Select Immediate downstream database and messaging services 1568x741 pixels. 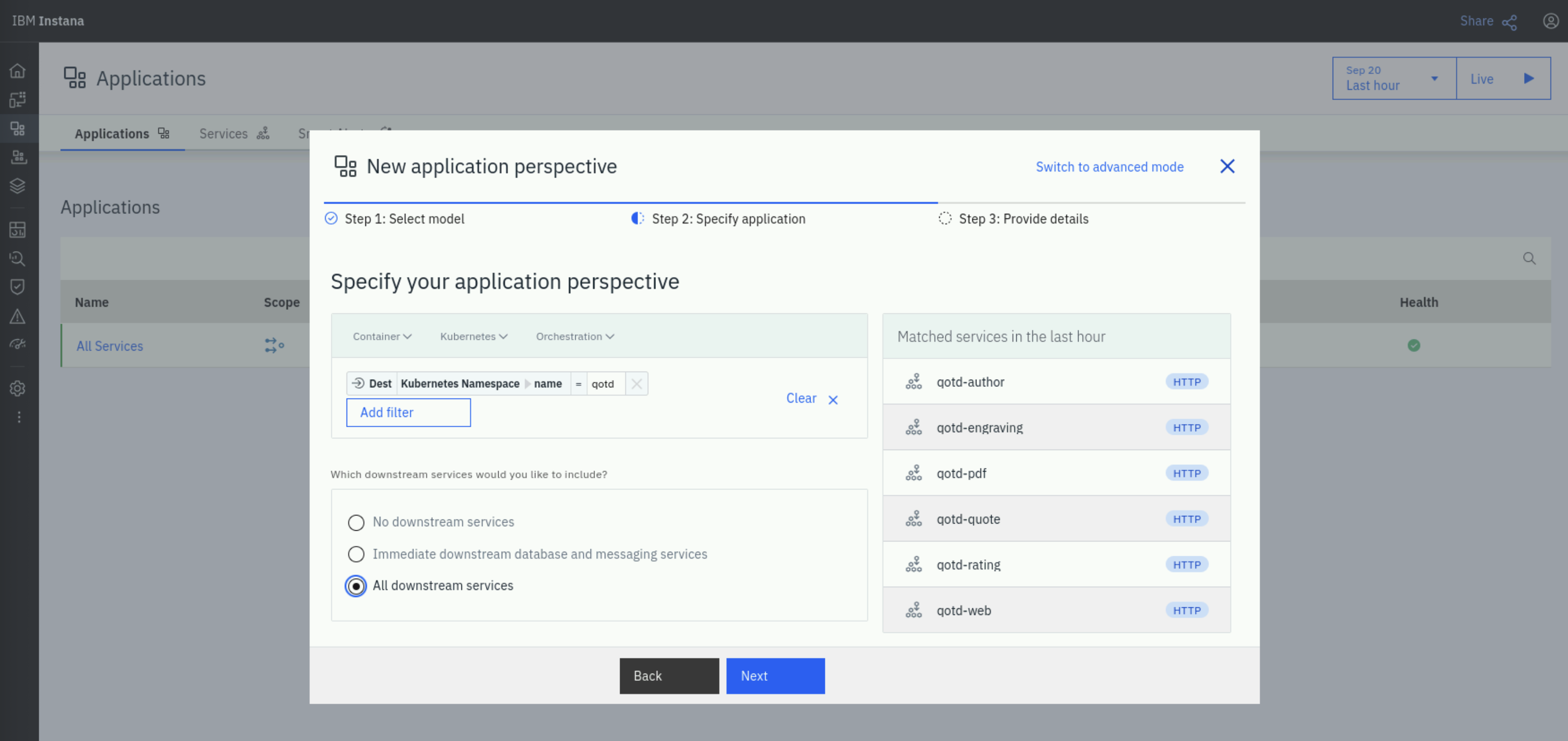[356, 554]
